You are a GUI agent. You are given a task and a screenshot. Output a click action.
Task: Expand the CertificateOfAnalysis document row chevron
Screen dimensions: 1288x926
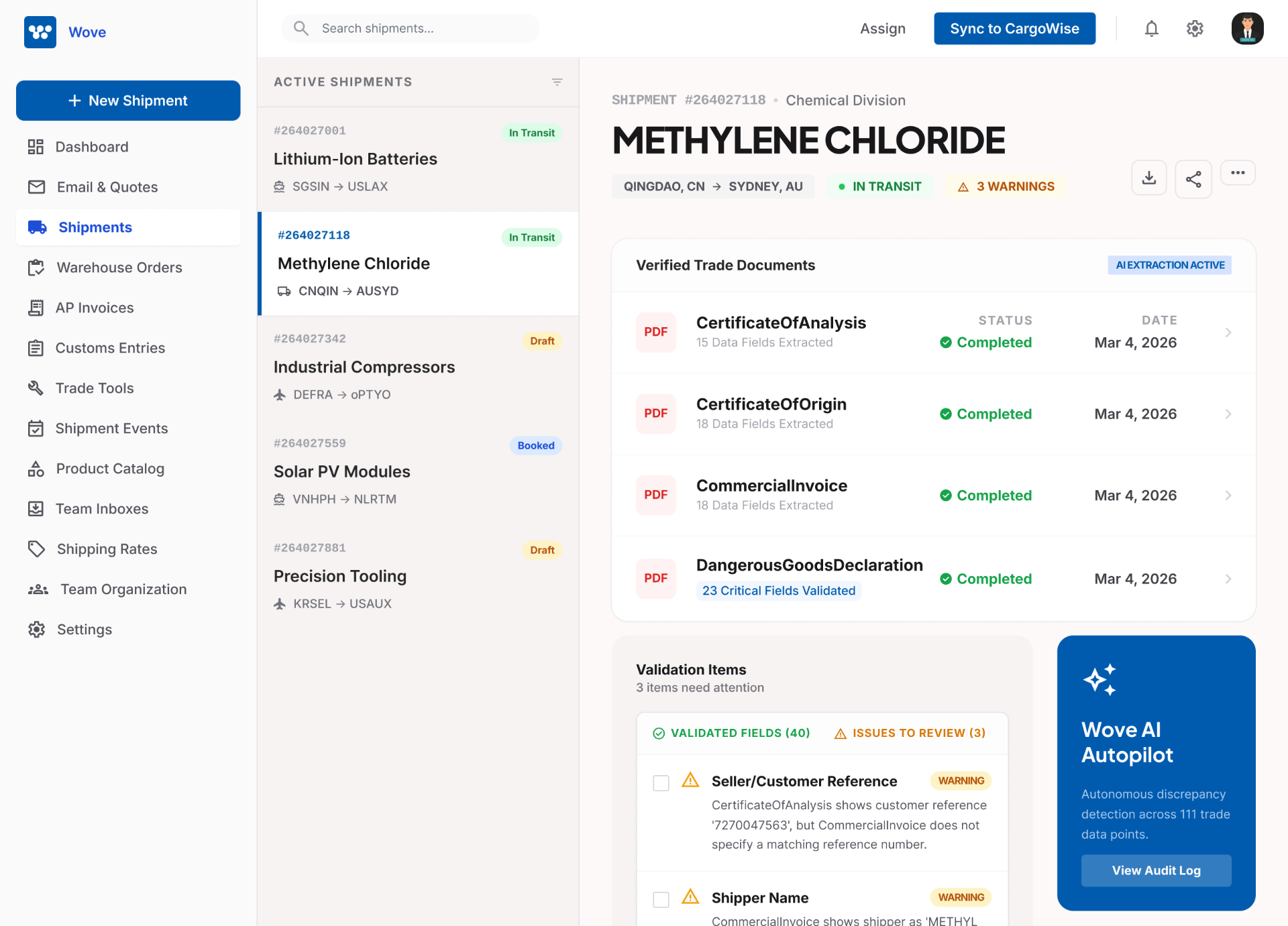point(1229,333)
